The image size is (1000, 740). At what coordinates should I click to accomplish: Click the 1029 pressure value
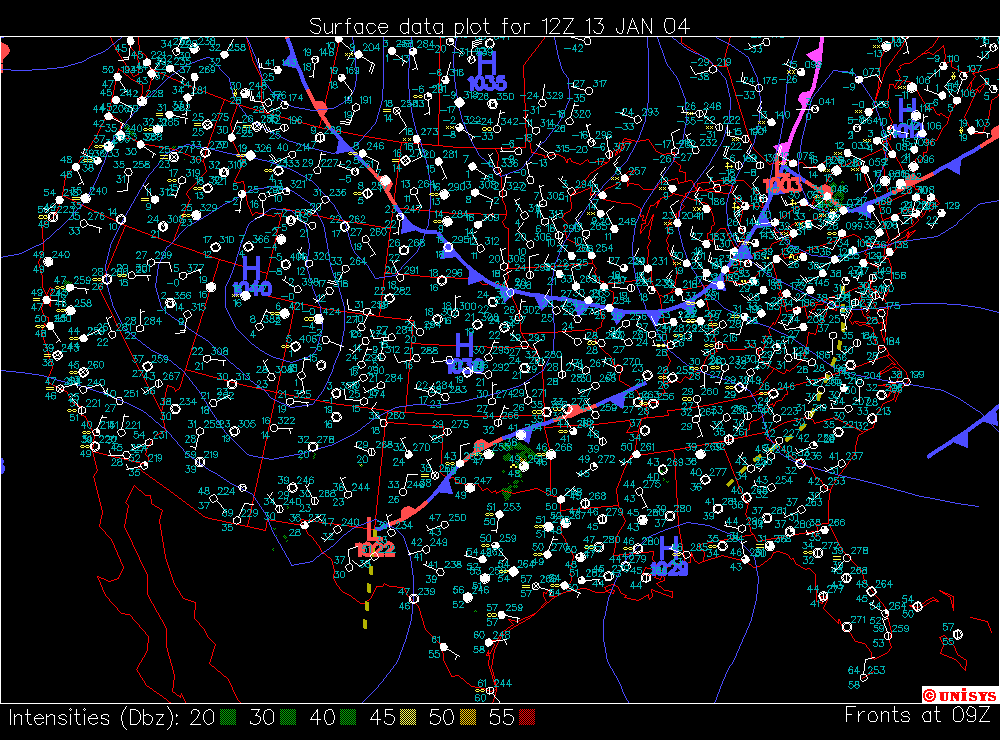tap(669, 568)
